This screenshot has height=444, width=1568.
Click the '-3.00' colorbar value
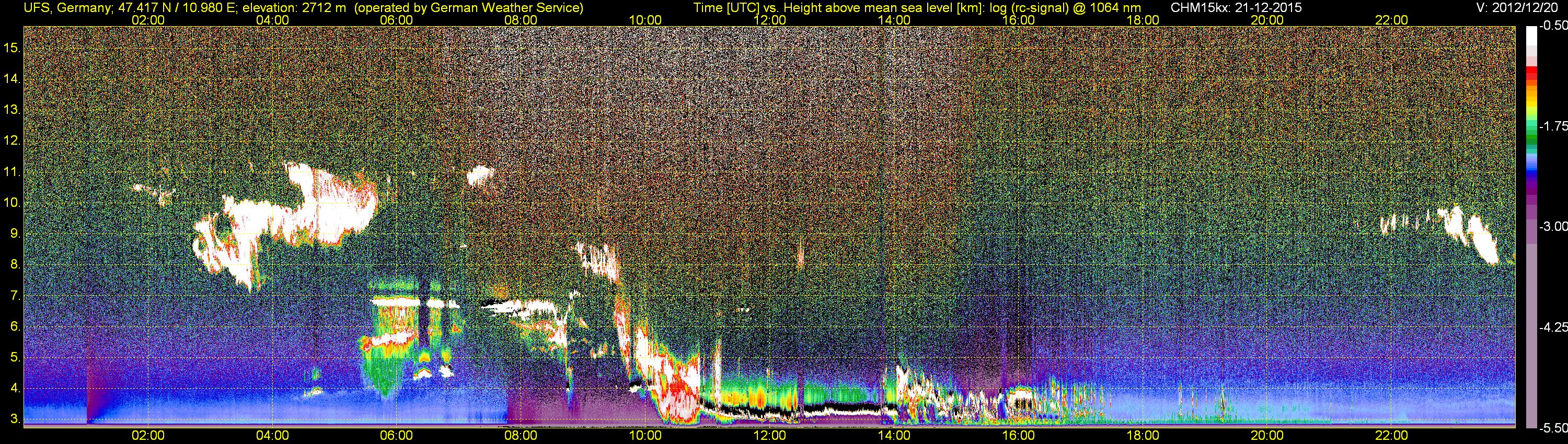point(1553,227)
